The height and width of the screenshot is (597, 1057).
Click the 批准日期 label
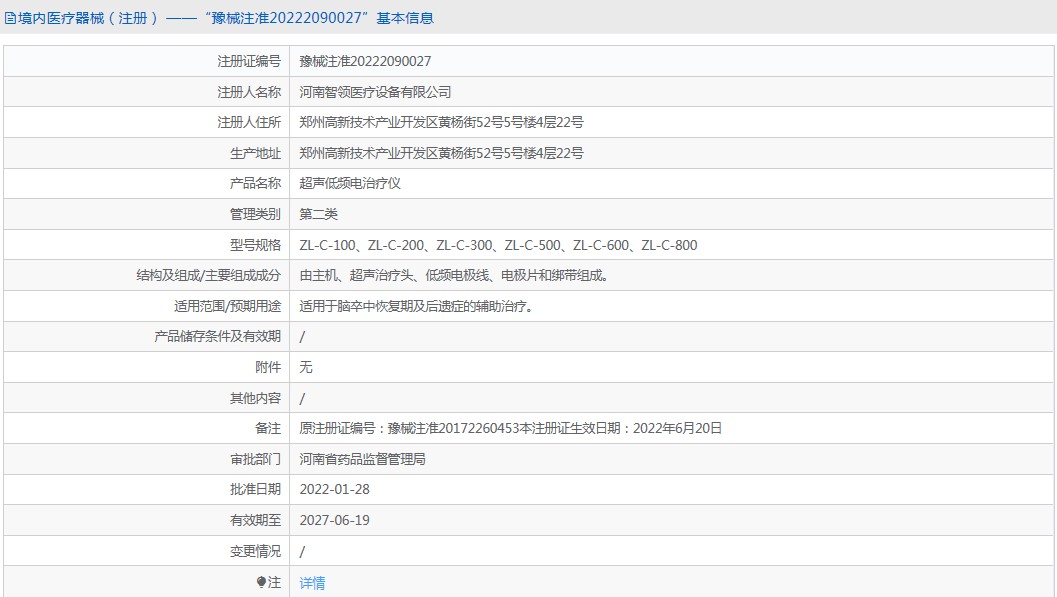coord(255,489)
